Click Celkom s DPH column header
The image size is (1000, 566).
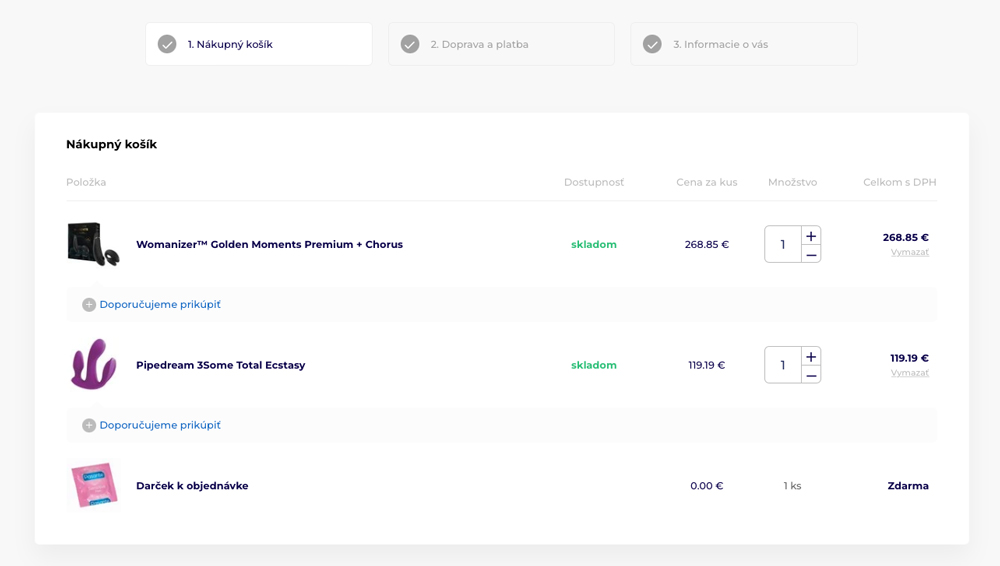[900, 182]
